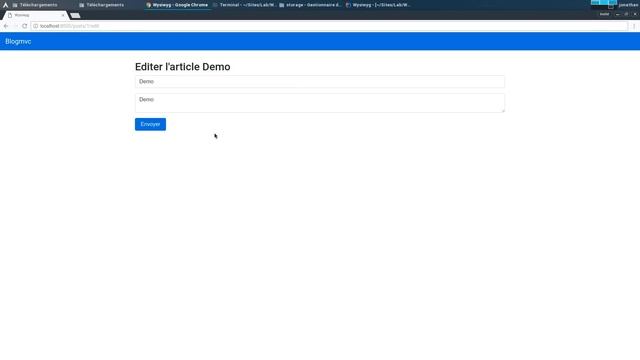The height and width of the screenshot is (360, 640).
Task: Close the Wysiwyg browser tab
Action: click(x=63, y=15)
